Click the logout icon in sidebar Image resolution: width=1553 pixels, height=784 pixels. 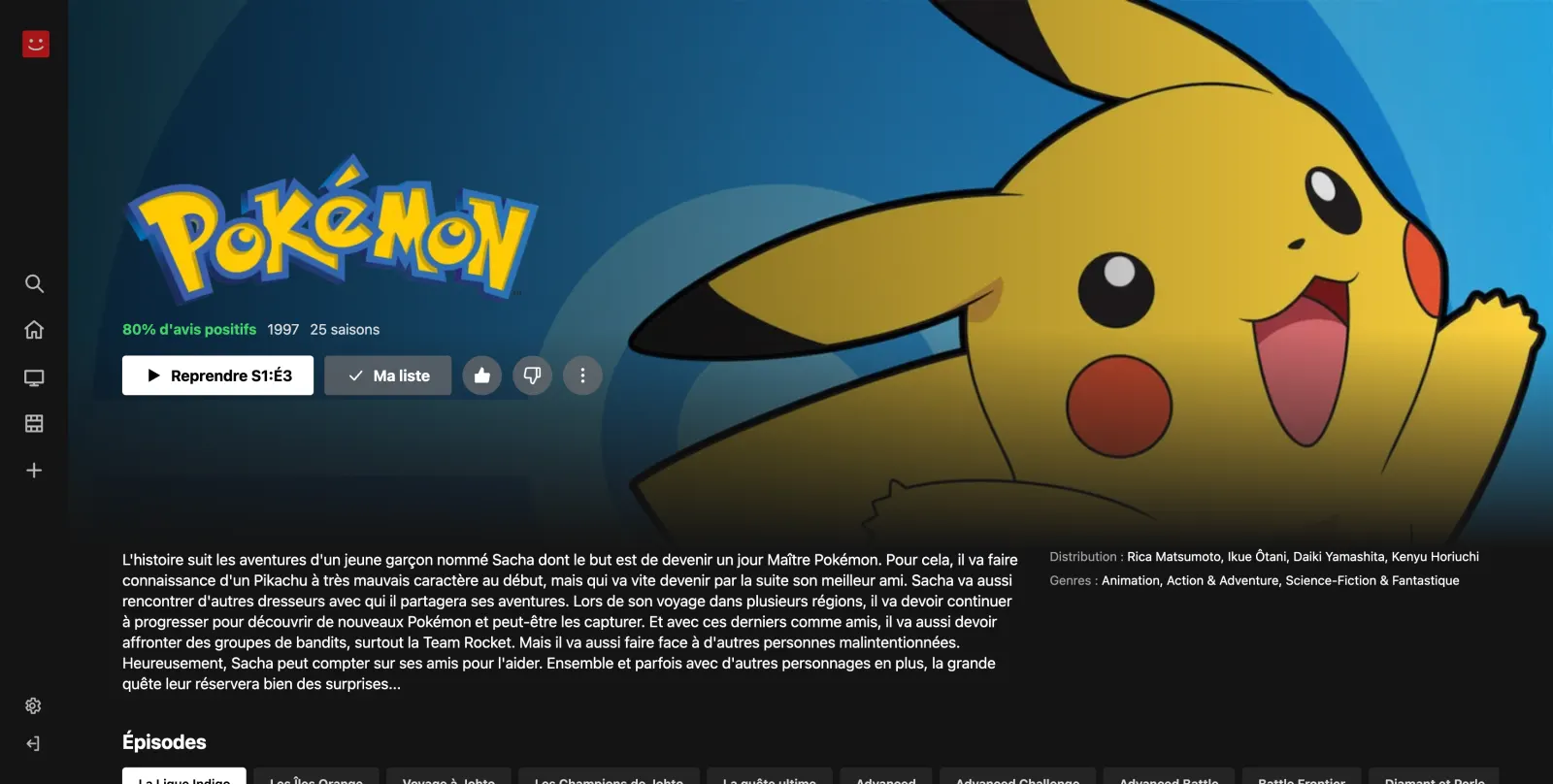33,743
